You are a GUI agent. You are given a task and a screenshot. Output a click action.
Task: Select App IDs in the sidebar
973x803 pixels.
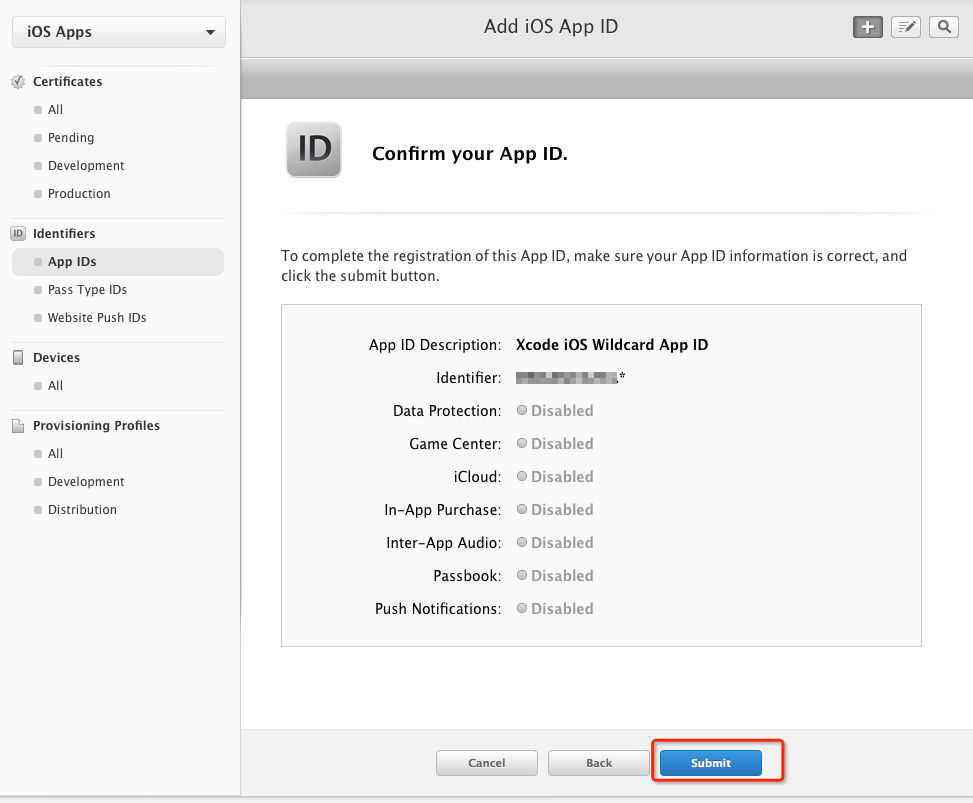click(x=72, y=262)
